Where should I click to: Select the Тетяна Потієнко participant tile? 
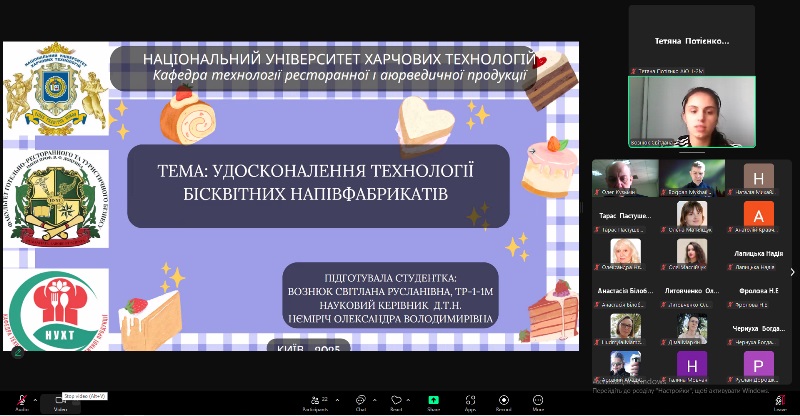(692, 40)
